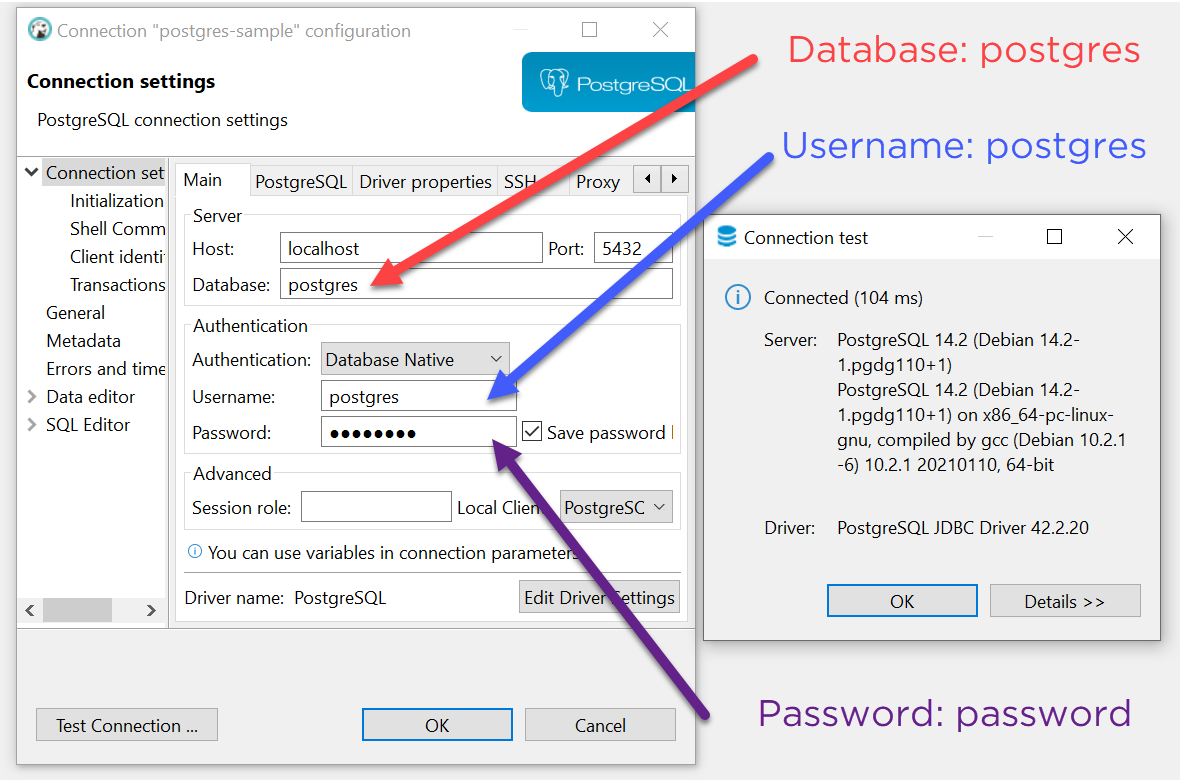
Task: Click the info icon beside Connected message
Action: click(738, 298)
